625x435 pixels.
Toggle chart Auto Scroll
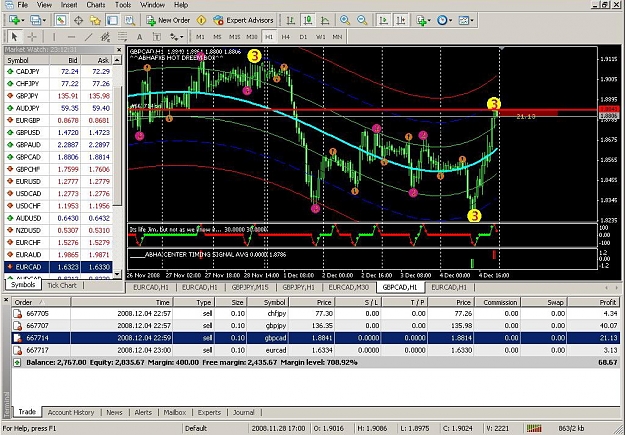click(x=383, y=20)
